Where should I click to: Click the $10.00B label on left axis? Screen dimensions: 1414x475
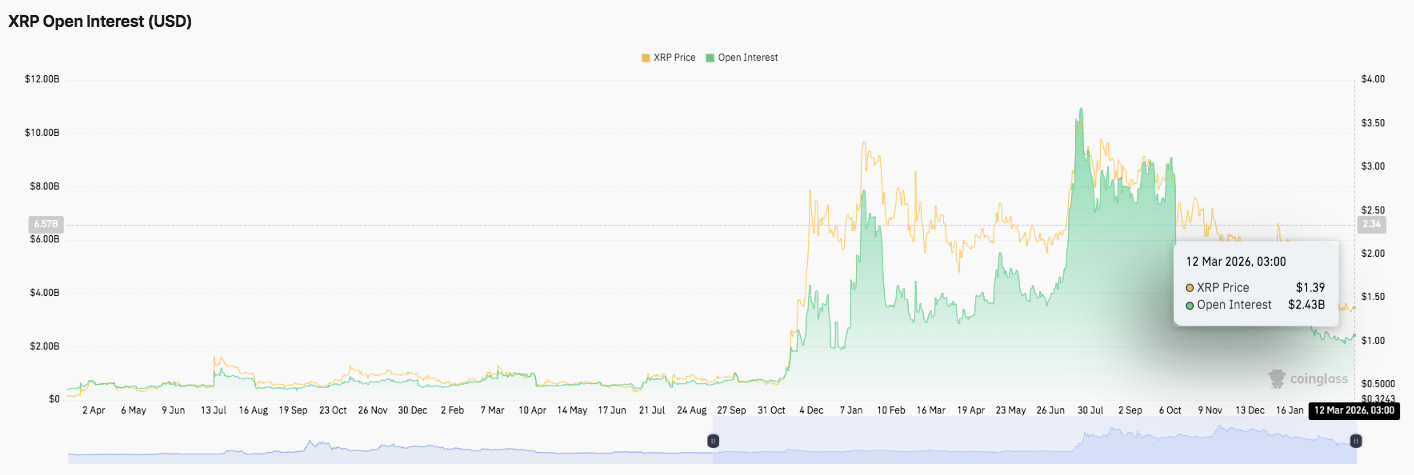pyautogui.click(x=42, y=133)
